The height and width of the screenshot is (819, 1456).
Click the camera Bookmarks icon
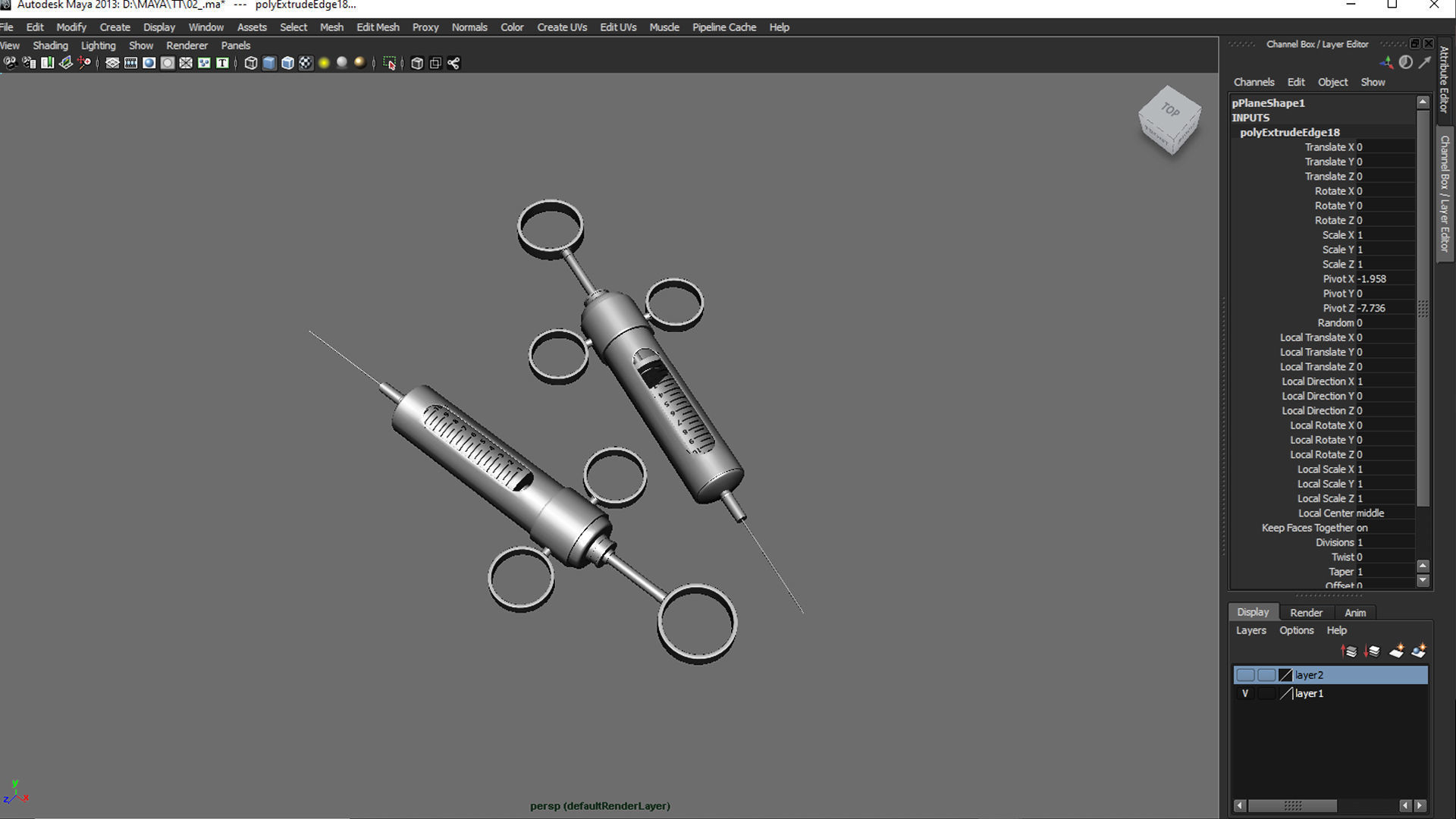[x=47, y=63]
